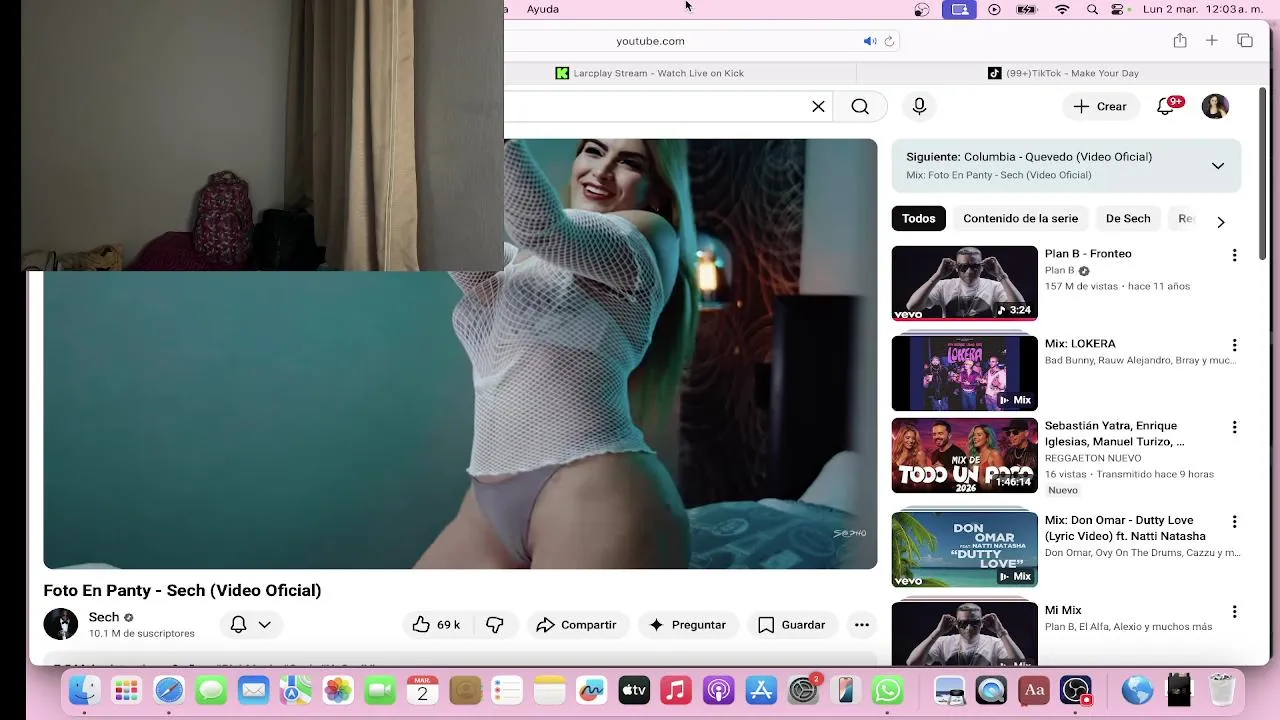Open Mix: LOKERA thumbnail
The image size is (1280, 720).
(964, 373)
